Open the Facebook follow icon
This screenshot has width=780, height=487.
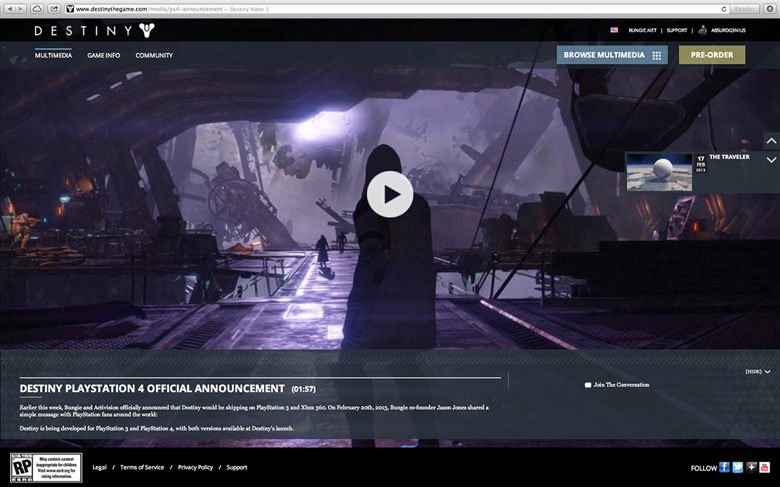coord(724,467)
